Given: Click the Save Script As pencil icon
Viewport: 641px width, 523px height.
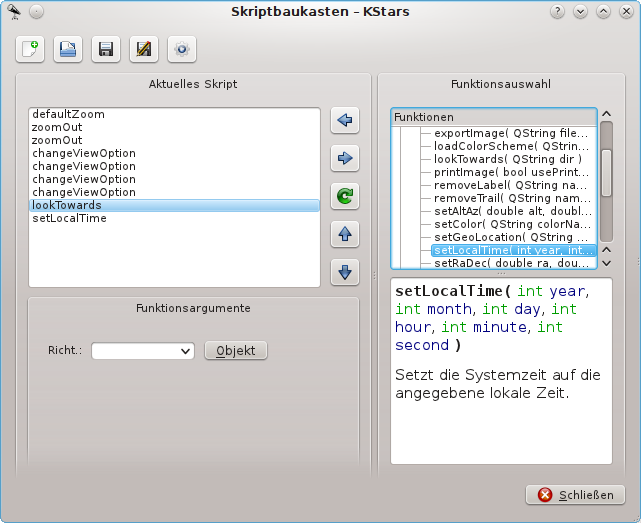Looking at the screenshot, I should tap(143, 49).
